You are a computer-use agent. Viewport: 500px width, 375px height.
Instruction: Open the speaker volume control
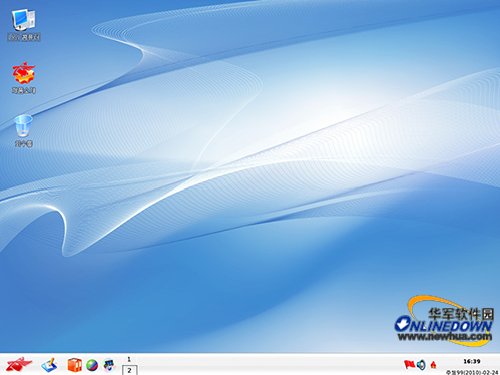pyautogui.click(x=421, y=365)
